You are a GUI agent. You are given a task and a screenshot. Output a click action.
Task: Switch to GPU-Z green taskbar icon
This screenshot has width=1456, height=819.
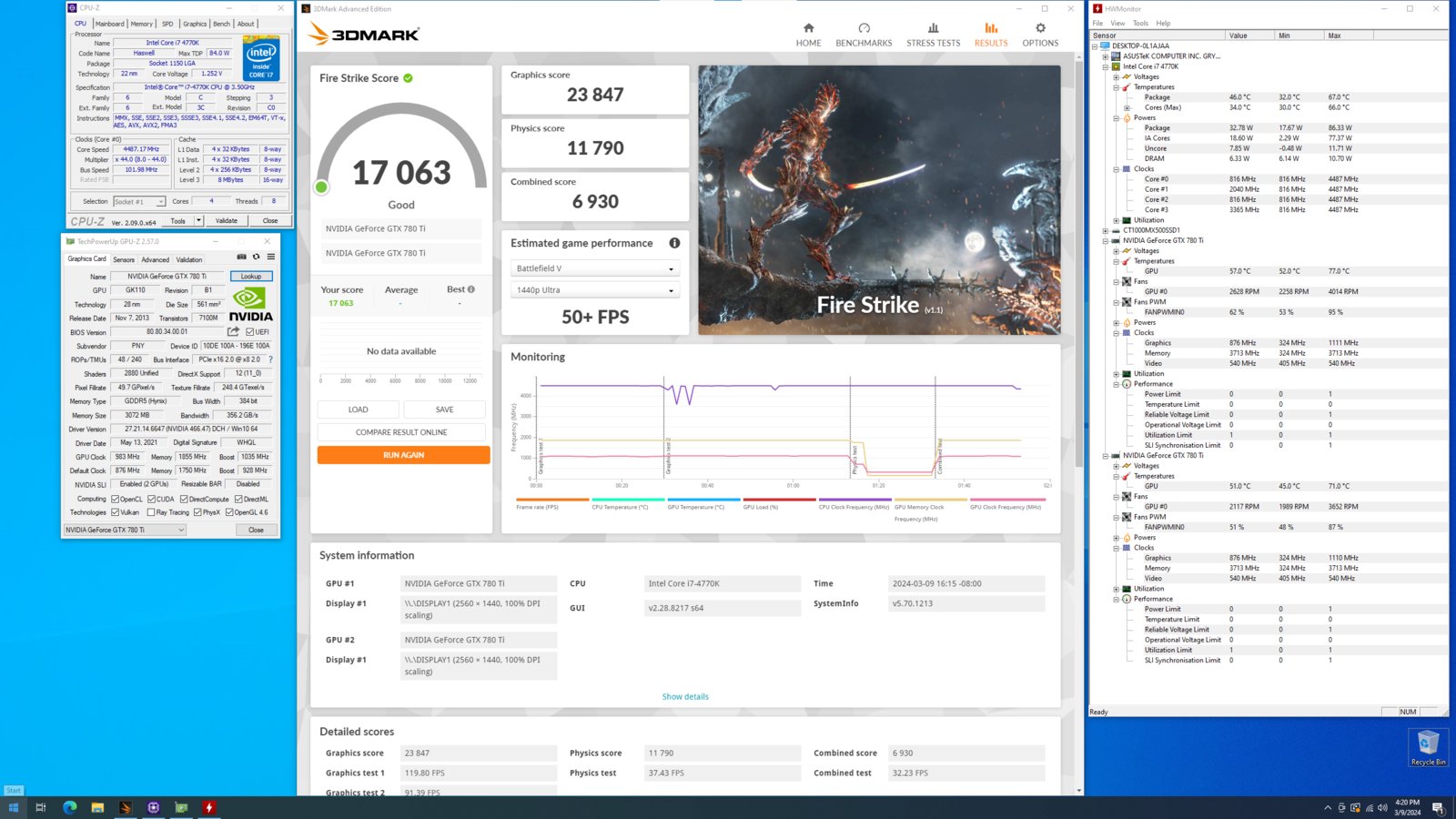pyautogui.click(x=181, y=807)
